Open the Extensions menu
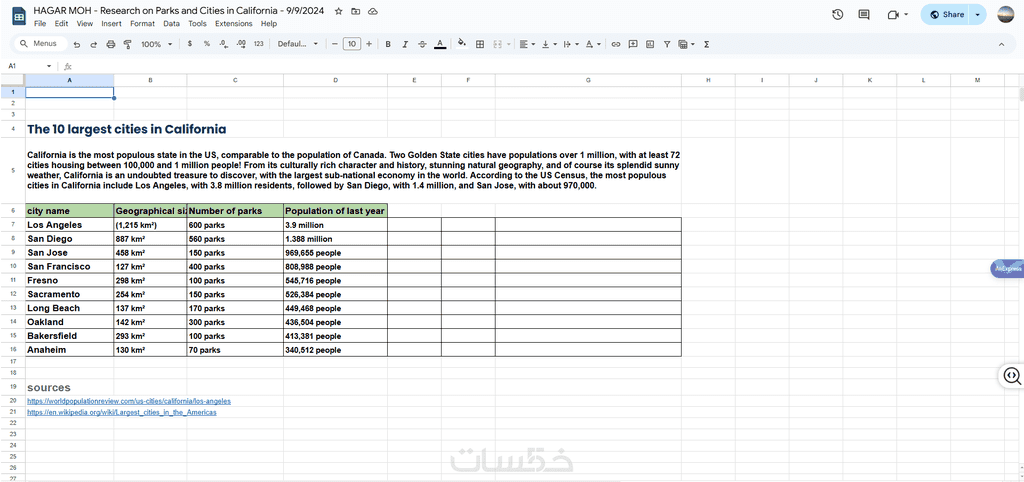Image resolution: width=1024 pixels, height=482 pixels. (233, 24)
